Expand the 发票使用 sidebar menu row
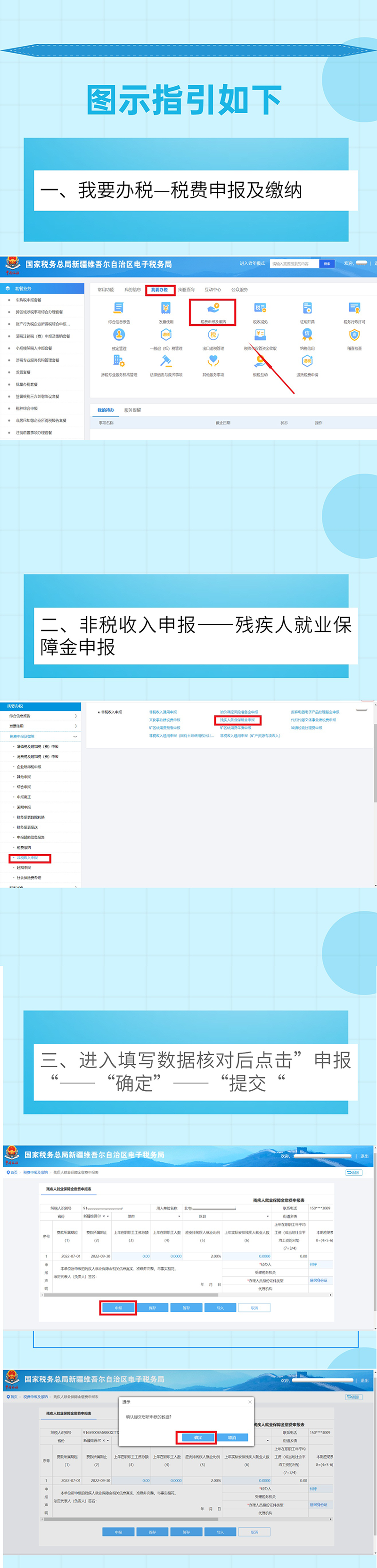377x1568 pixels. pyautogui.click(x=40, y=726)
